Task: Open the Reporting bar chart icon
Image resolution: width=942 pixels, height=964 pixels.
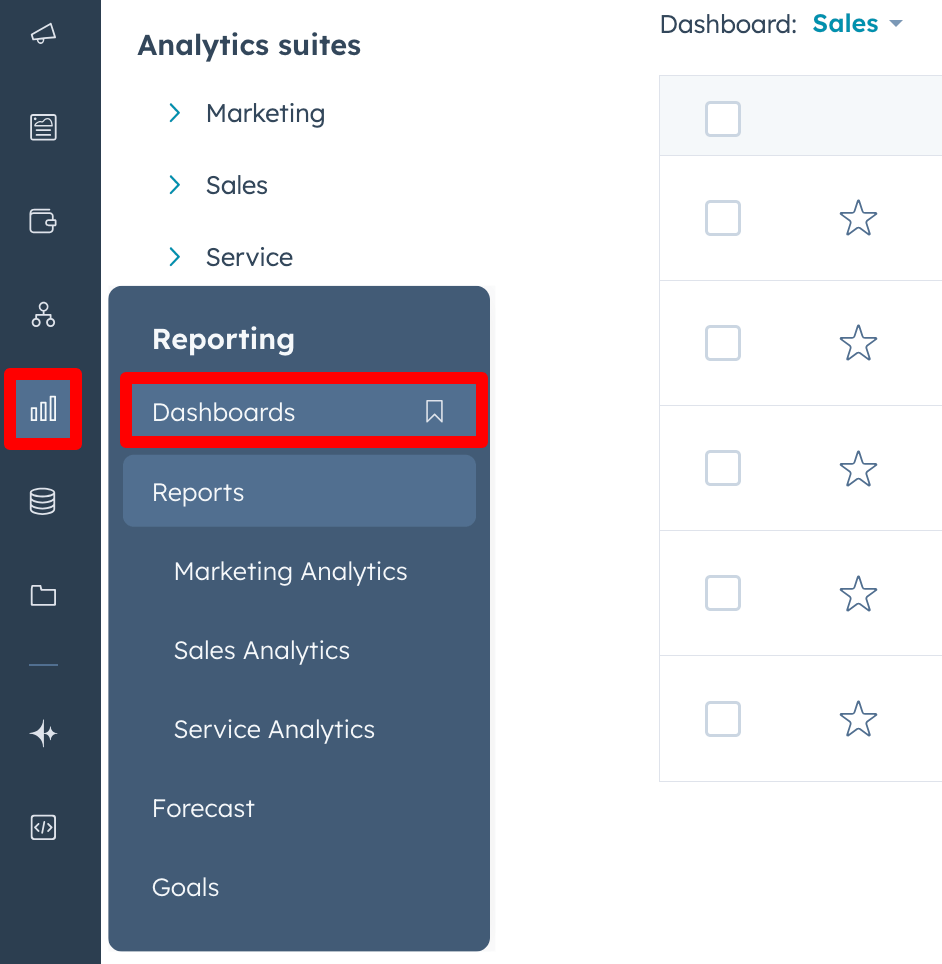Action: [43, 409]
